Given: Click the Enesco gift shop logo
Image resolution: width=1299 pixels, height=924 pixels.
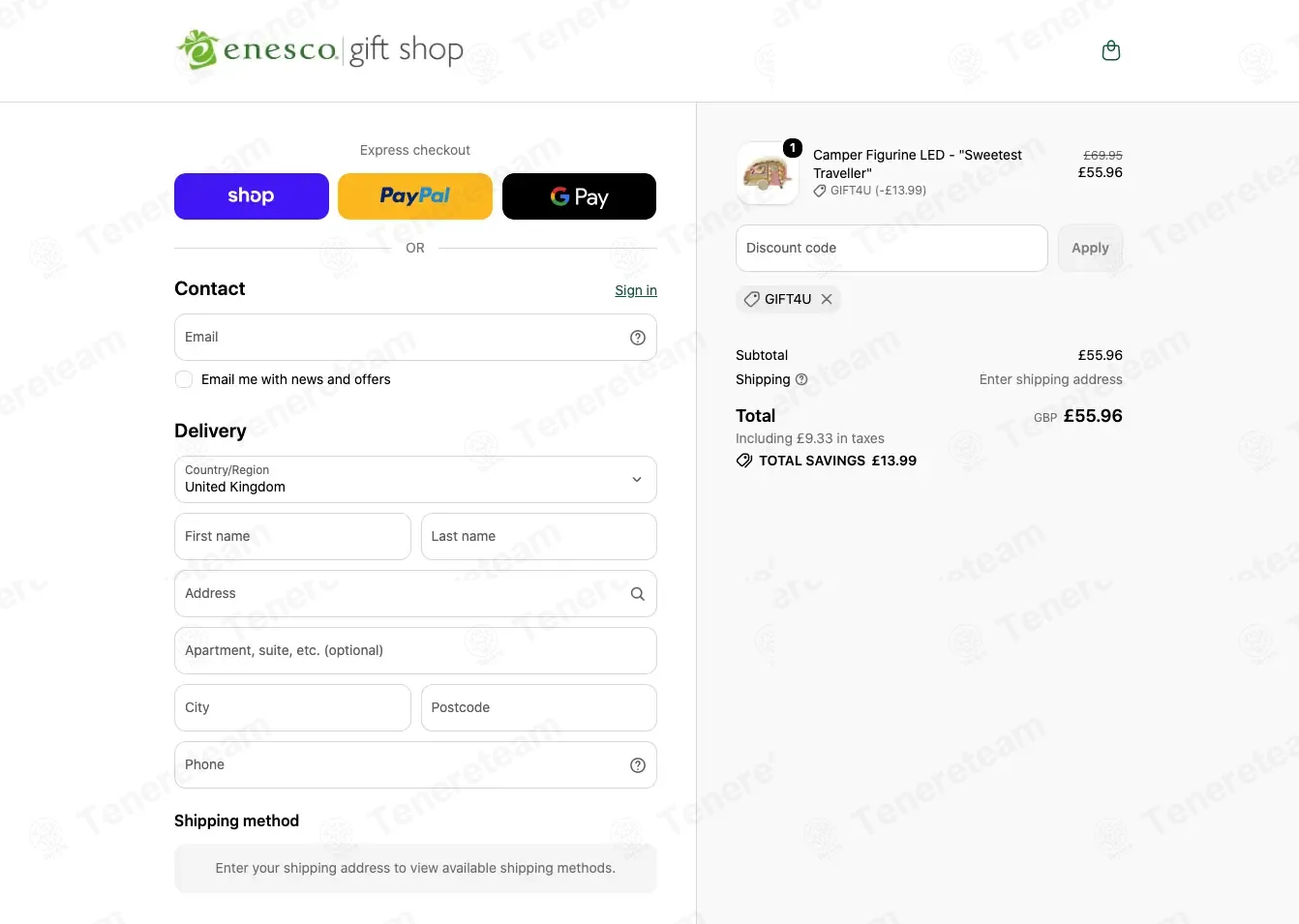Looking at the screenshot, I should 320,49.
